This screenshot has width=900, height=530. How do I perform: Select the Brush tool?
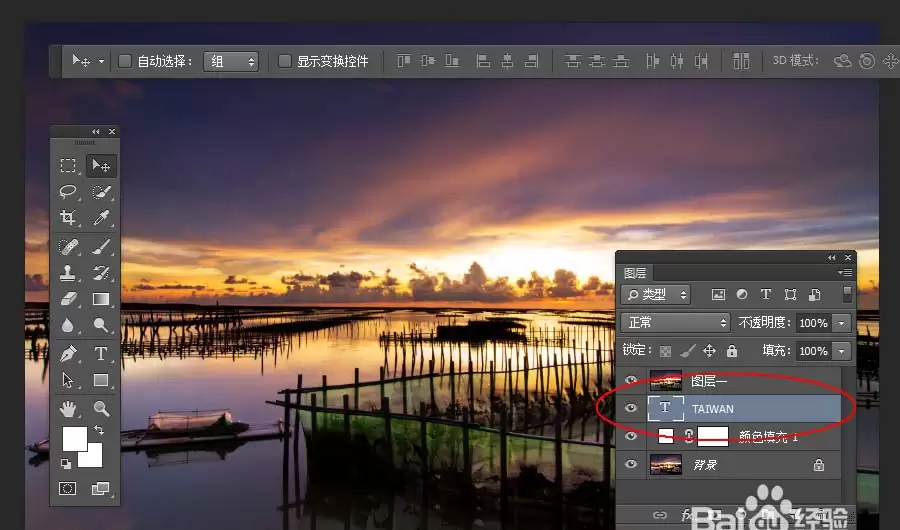tap(101, 246)
